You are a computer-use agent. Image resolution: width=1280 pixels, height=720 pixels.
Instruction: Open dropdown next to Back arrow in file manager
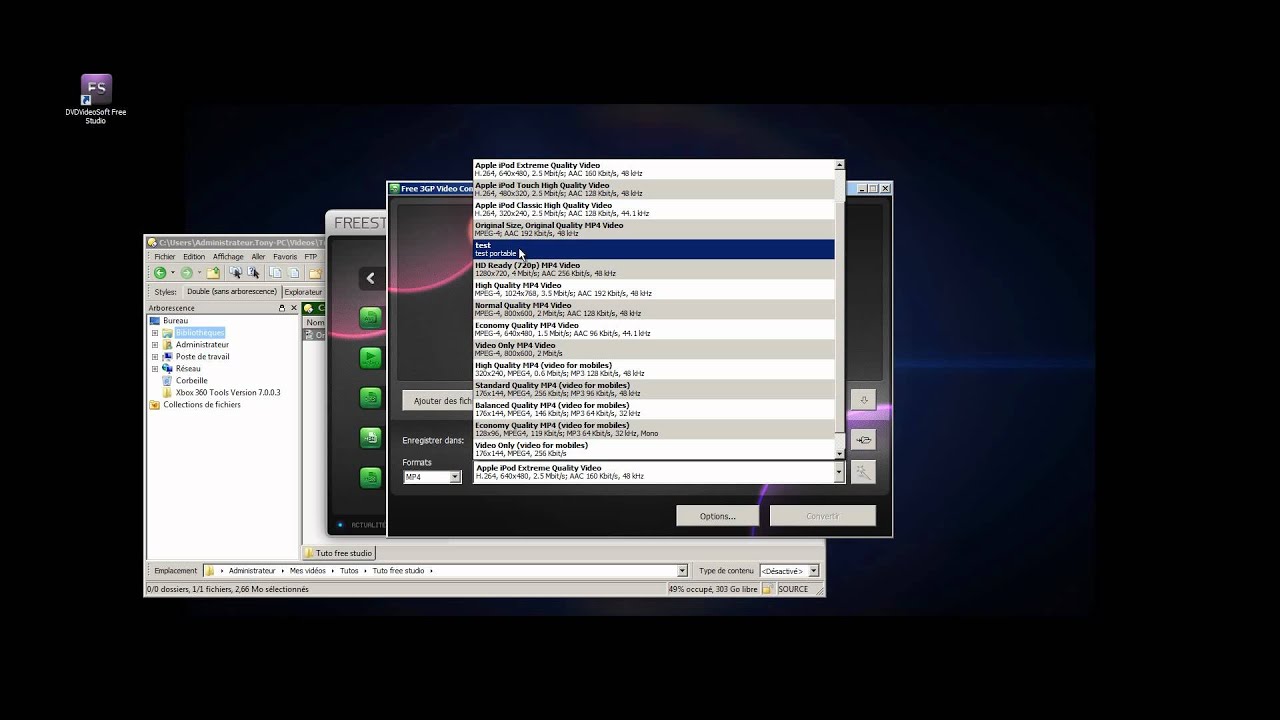tap(172, 273)
